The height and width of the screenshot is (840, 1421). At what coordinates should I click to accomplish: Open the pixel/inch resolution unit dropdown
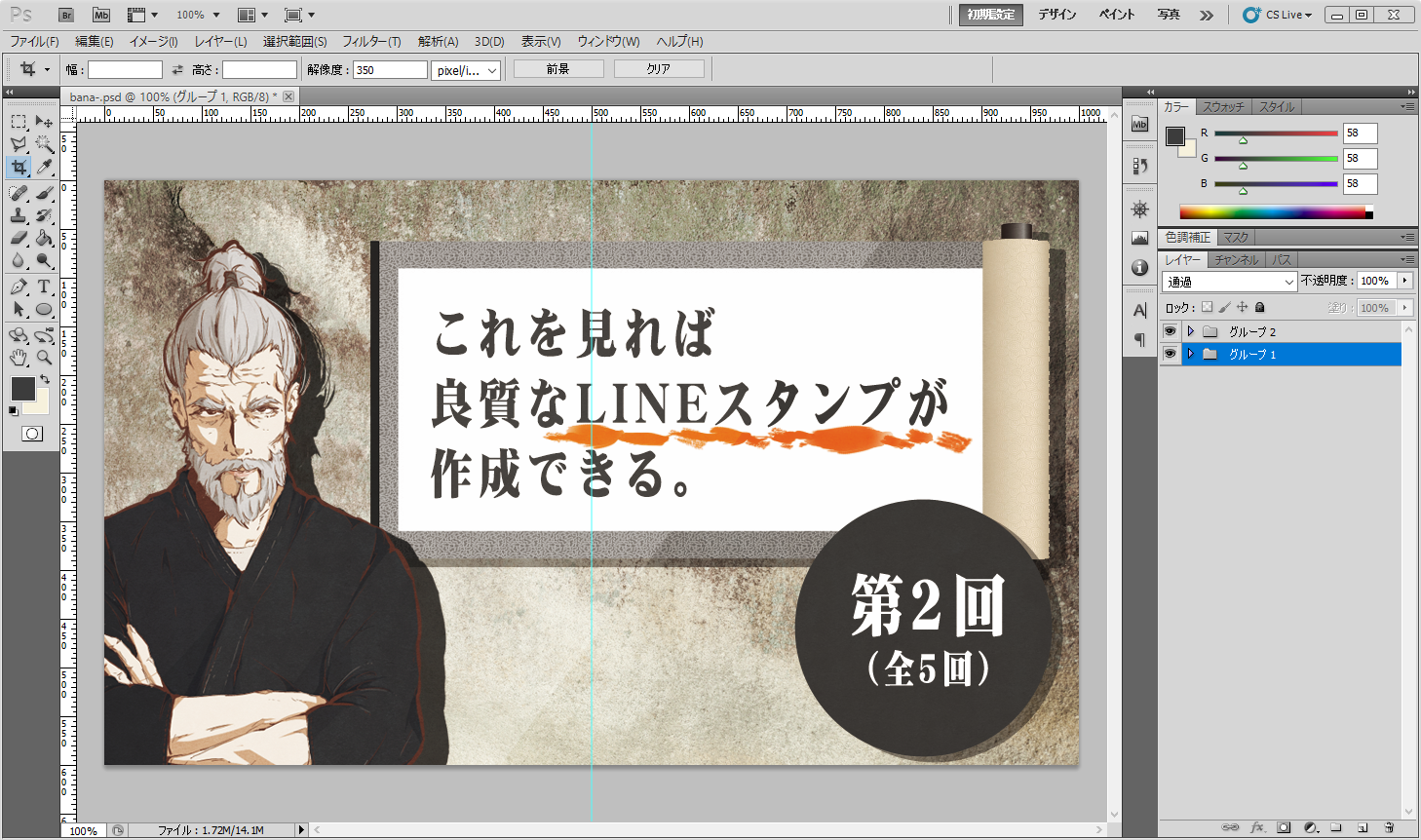[466, 70]
